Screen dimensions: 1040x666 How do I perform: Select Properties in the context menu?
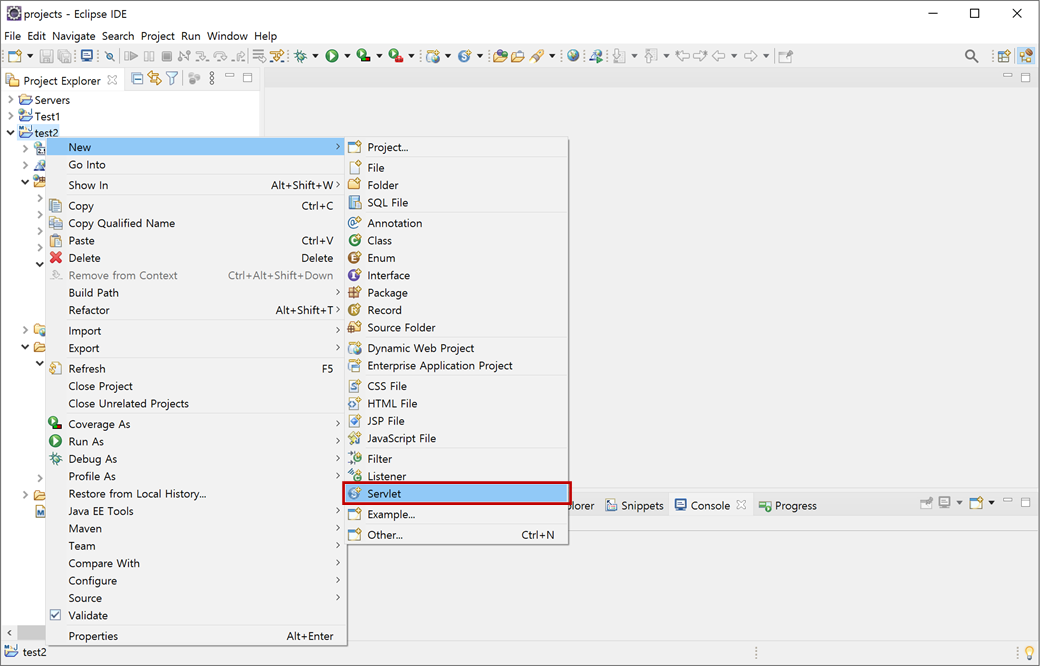pos(195,636)
